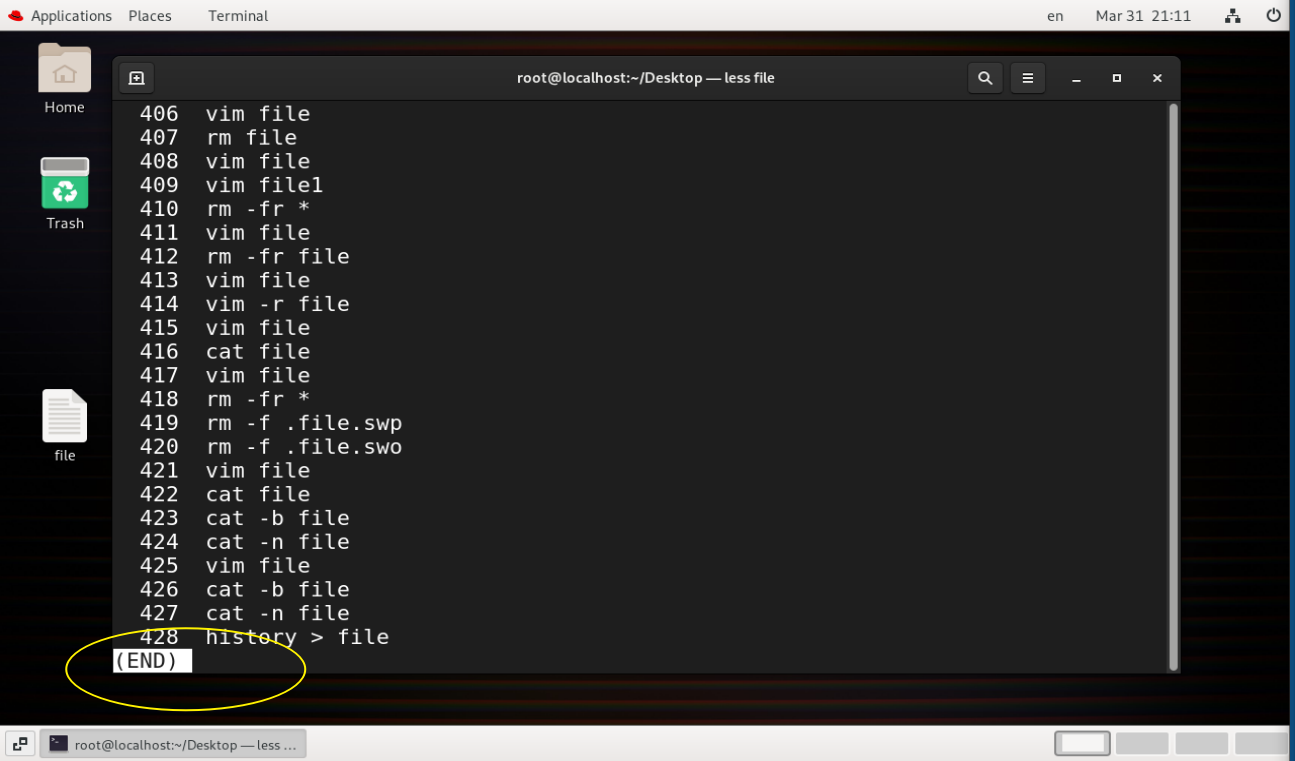This screenshot has width=1295, height=761.
Task: Click line 414 'vim -r file'
Action: 244,304
